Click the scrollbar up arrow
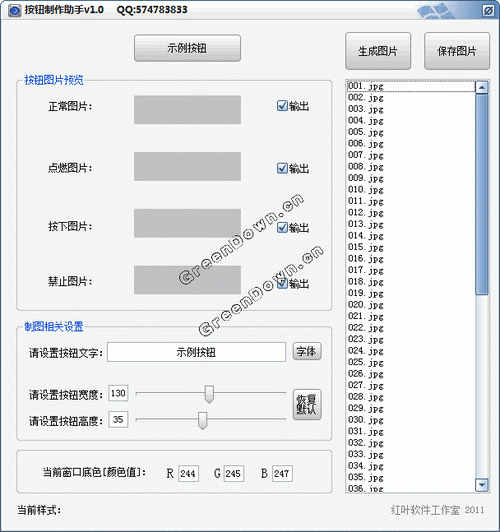Viewport: 500px width, 532px height. (482, 88)
